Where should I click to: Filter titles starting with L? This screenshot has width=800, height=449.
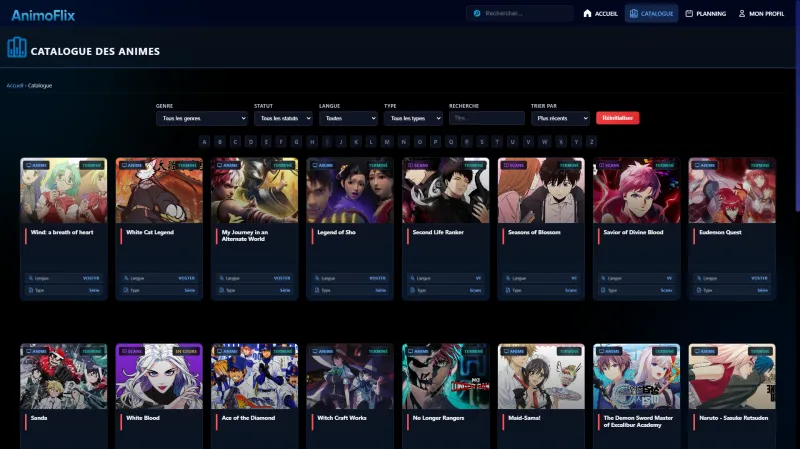click(371, 142)
